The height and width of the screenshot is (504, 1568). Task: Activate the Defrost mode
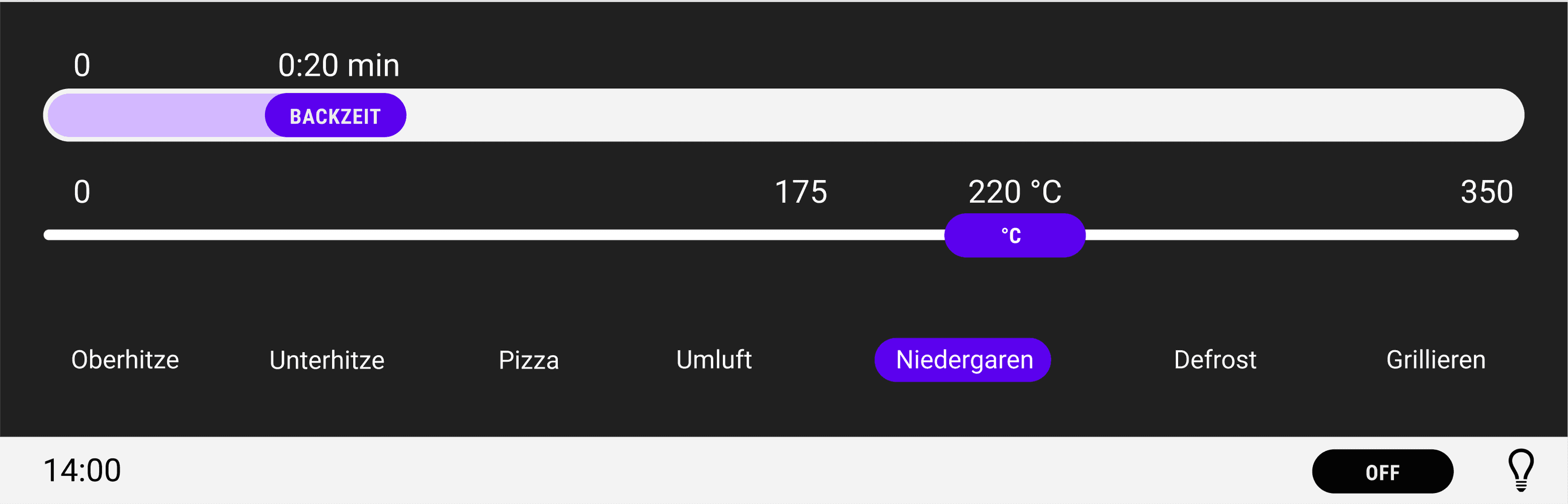coord(1215,360)
